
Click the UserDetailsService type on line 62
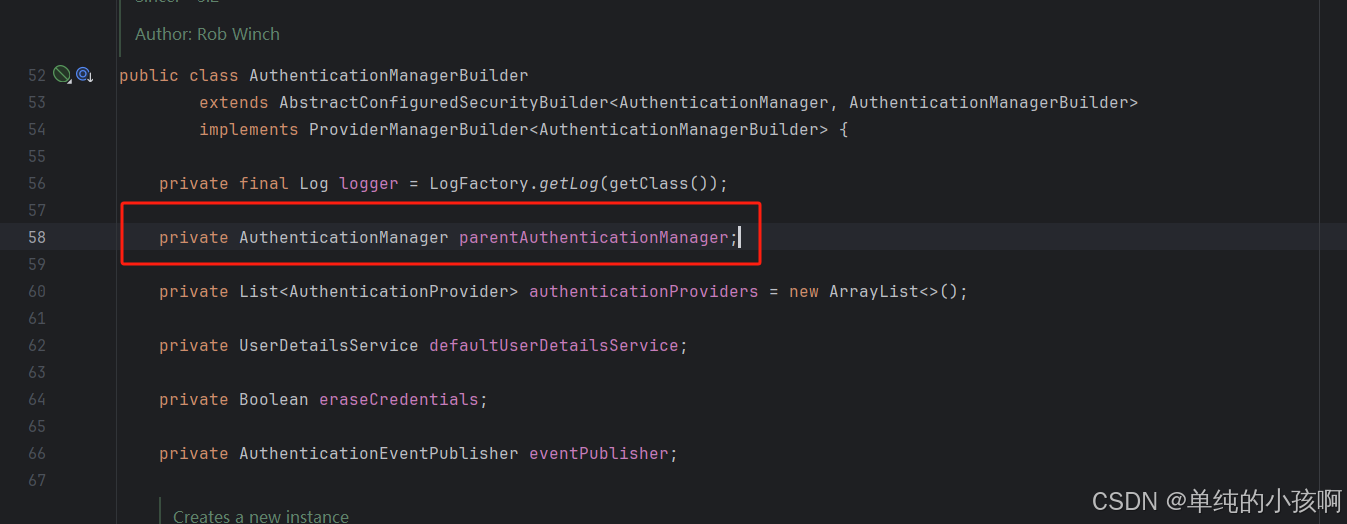point(329,345)
